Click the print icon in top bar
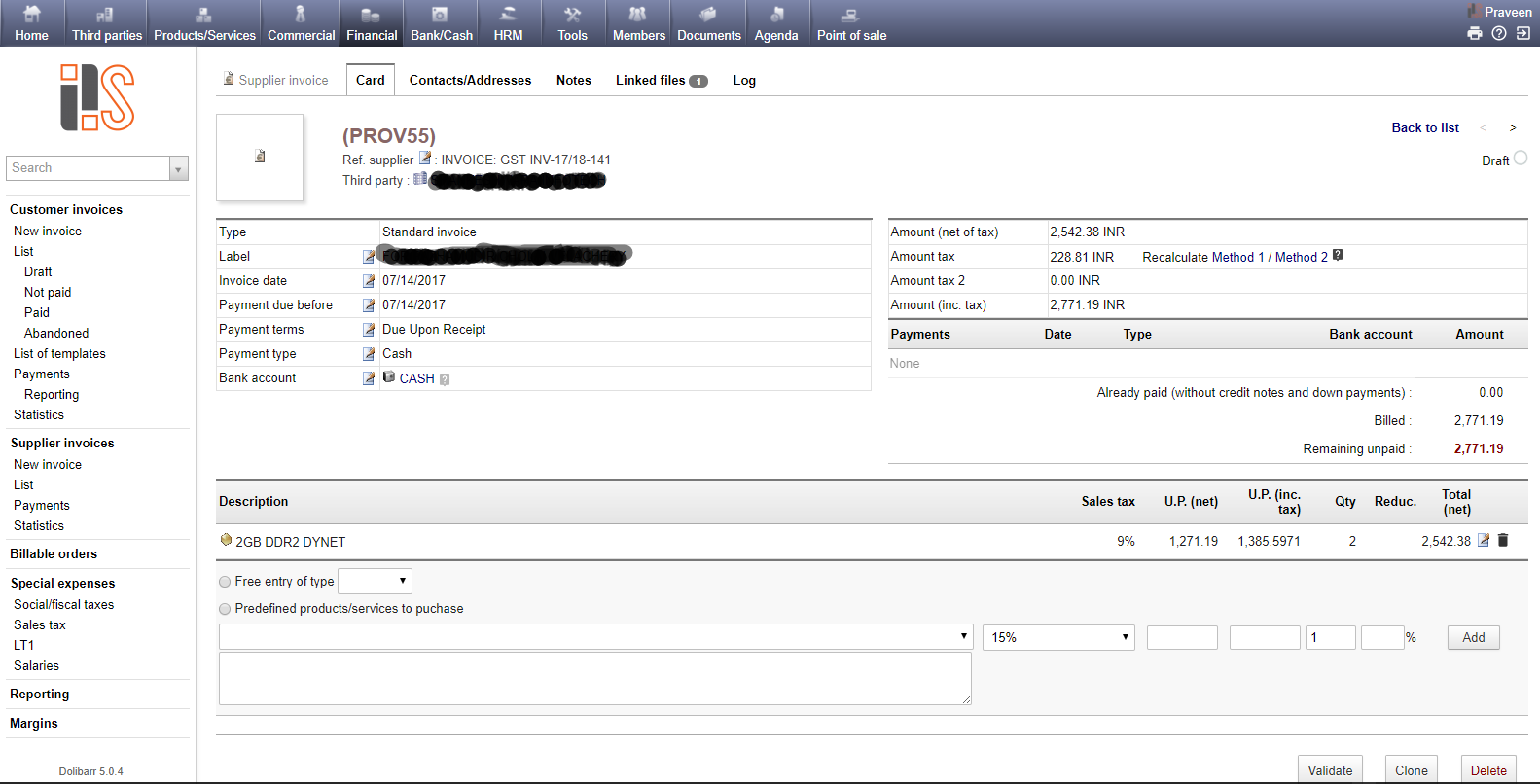 1475,33
